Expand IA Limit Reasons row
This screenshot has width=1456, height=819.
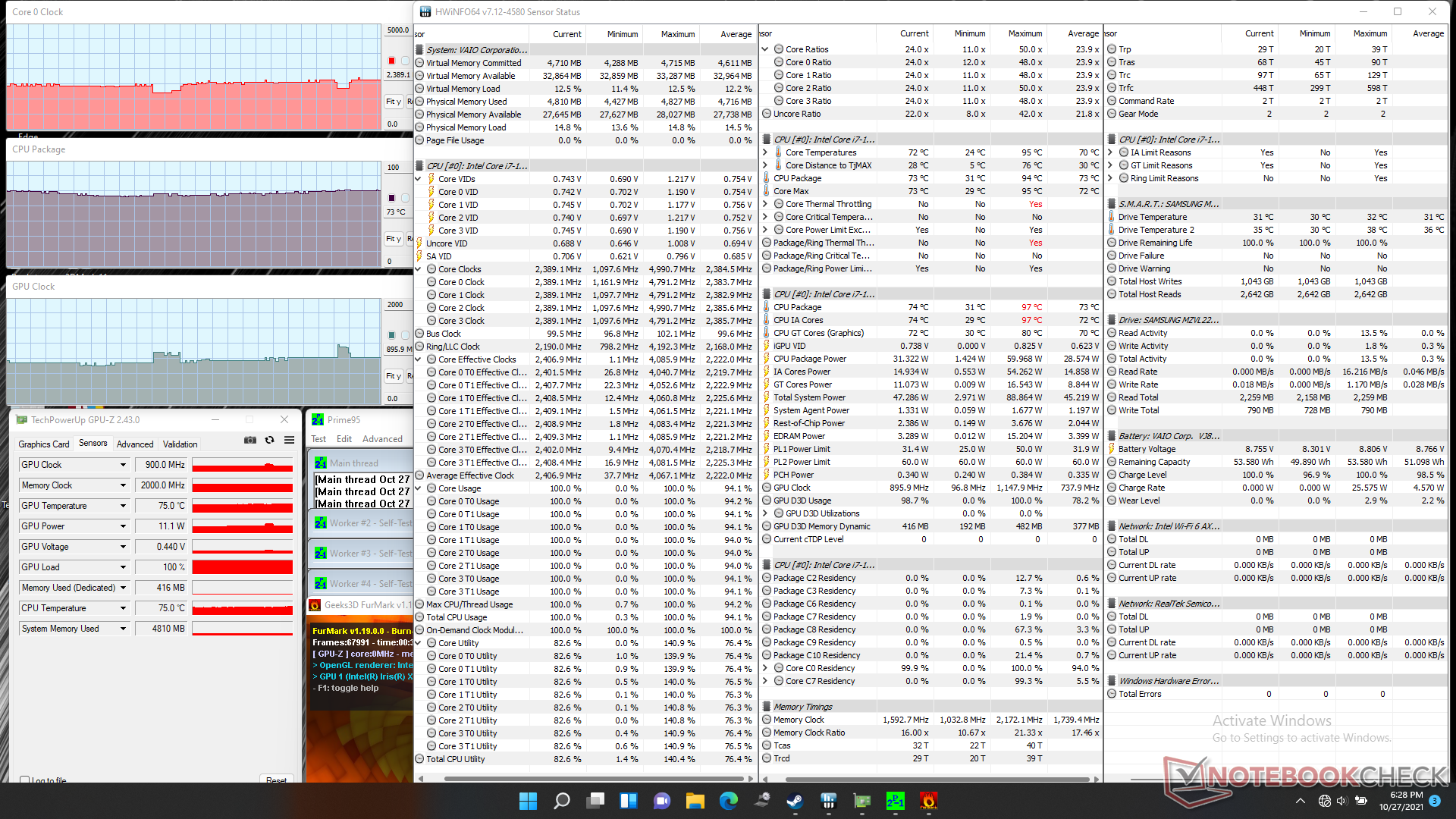1110,152
